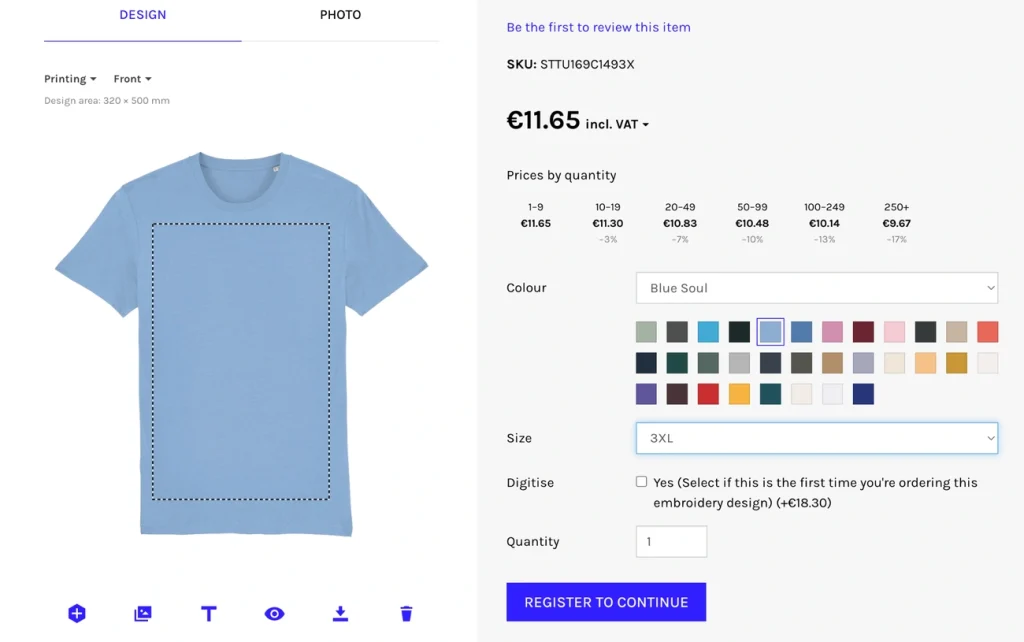Expand the Front placement selector
Image resolution: width=1024 pixels, height=642 pixels.
click(x=131, y=78)
